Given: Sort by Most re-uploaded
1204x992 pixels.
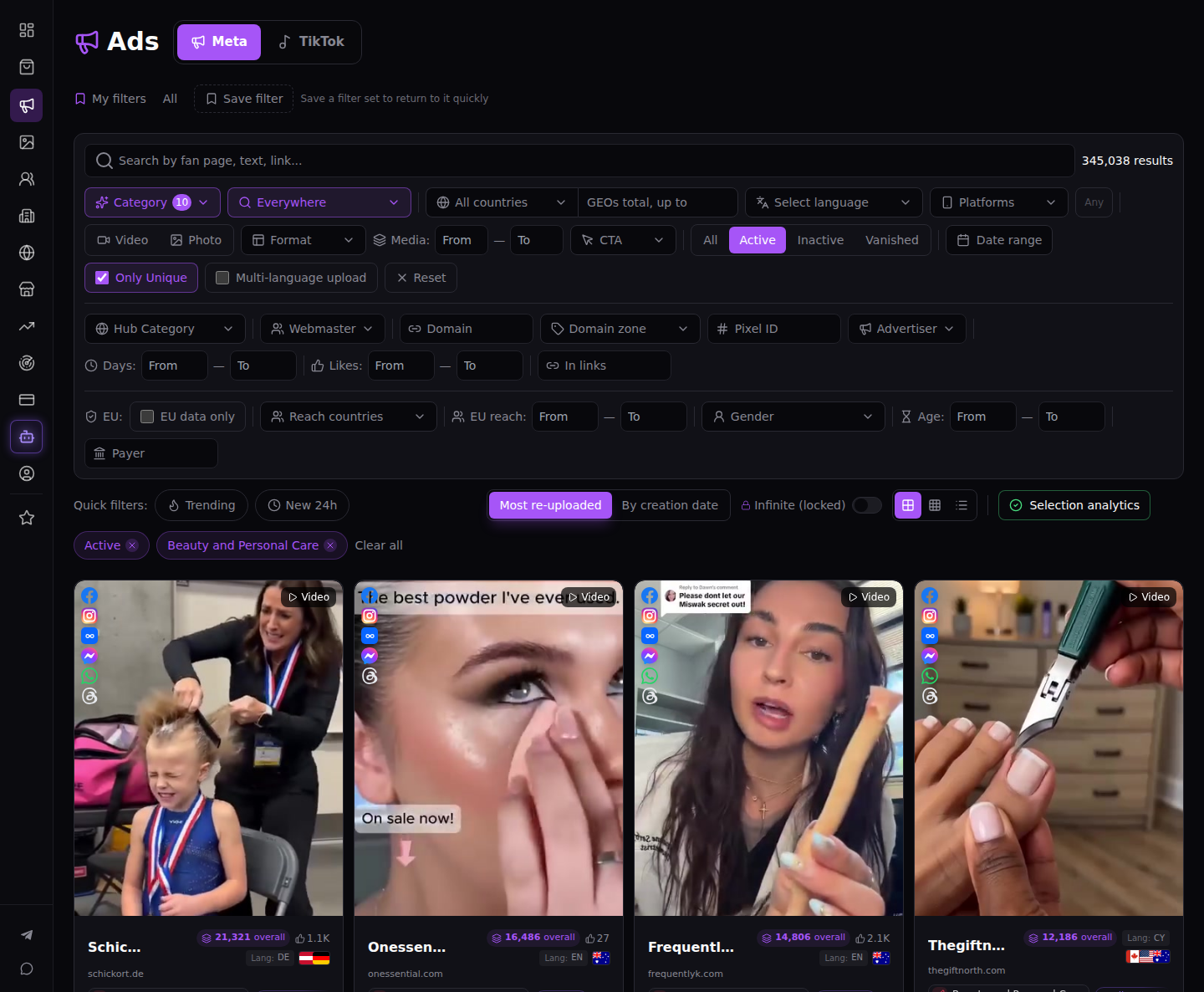Looking at the screenshot, I should tap(550, 505).
